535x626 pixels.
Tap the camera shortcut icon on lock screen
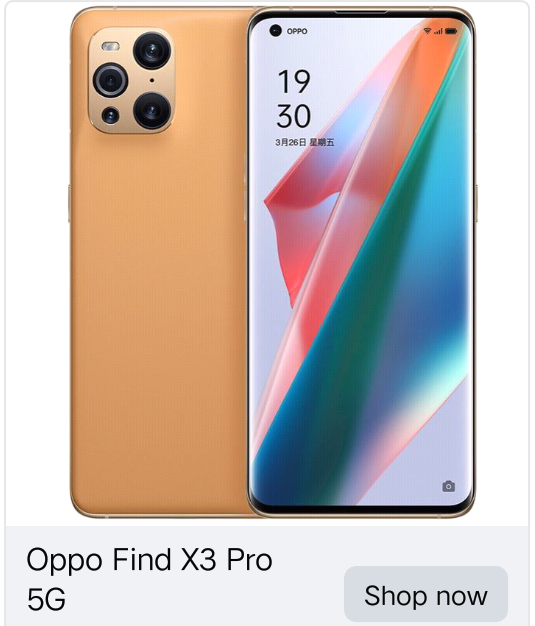448,486
